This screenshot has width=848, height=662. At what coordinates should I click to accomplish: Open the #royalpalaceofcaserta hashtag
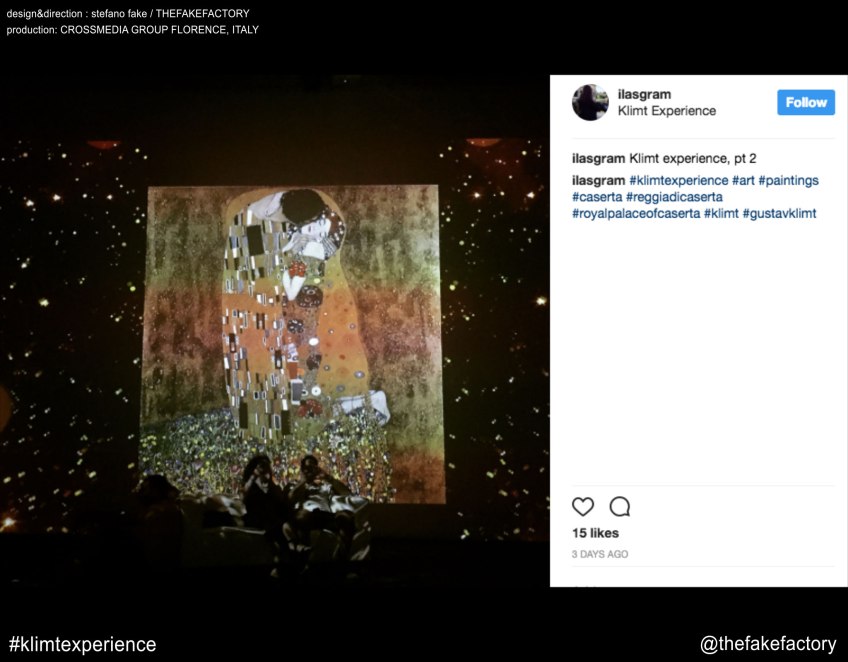(x=636, y=214)
